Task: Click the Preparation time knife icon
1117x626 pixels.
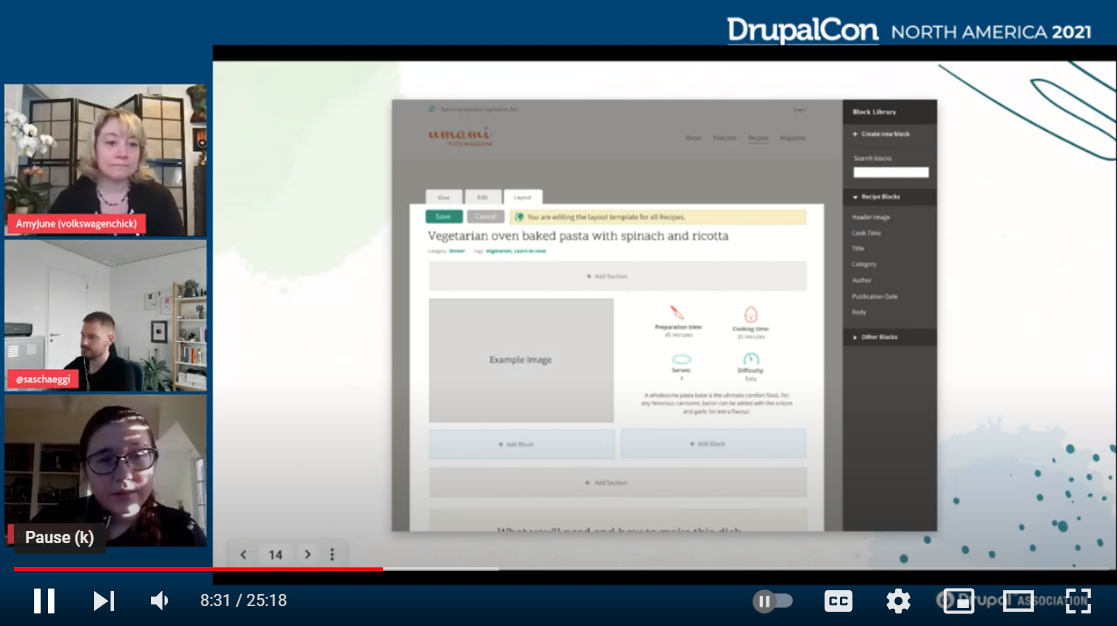Action: (x=677, y=313)
